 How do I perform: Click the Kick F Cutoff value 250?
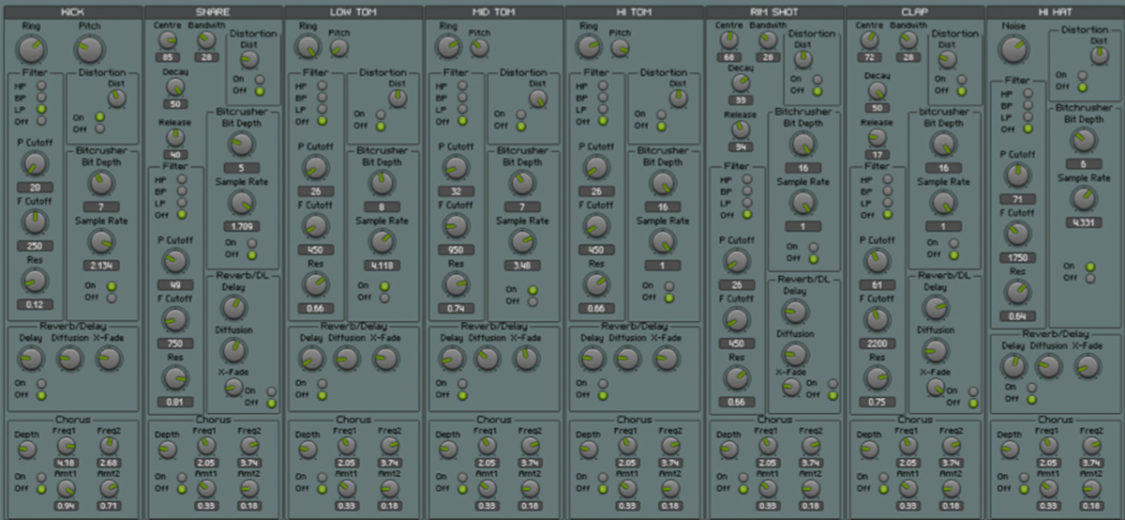34,246
